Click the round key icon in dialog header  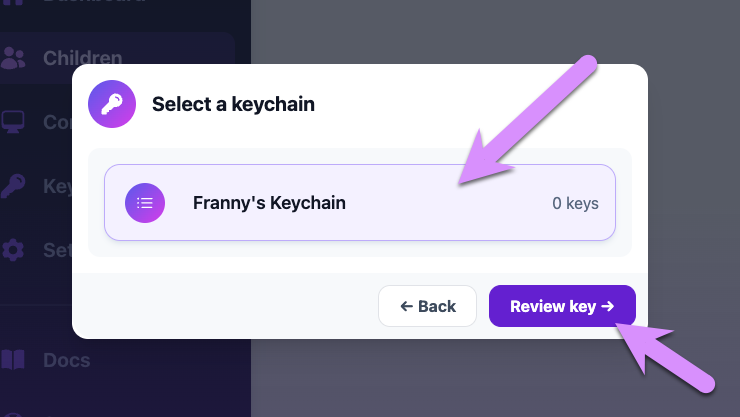[x=112, y=104]
